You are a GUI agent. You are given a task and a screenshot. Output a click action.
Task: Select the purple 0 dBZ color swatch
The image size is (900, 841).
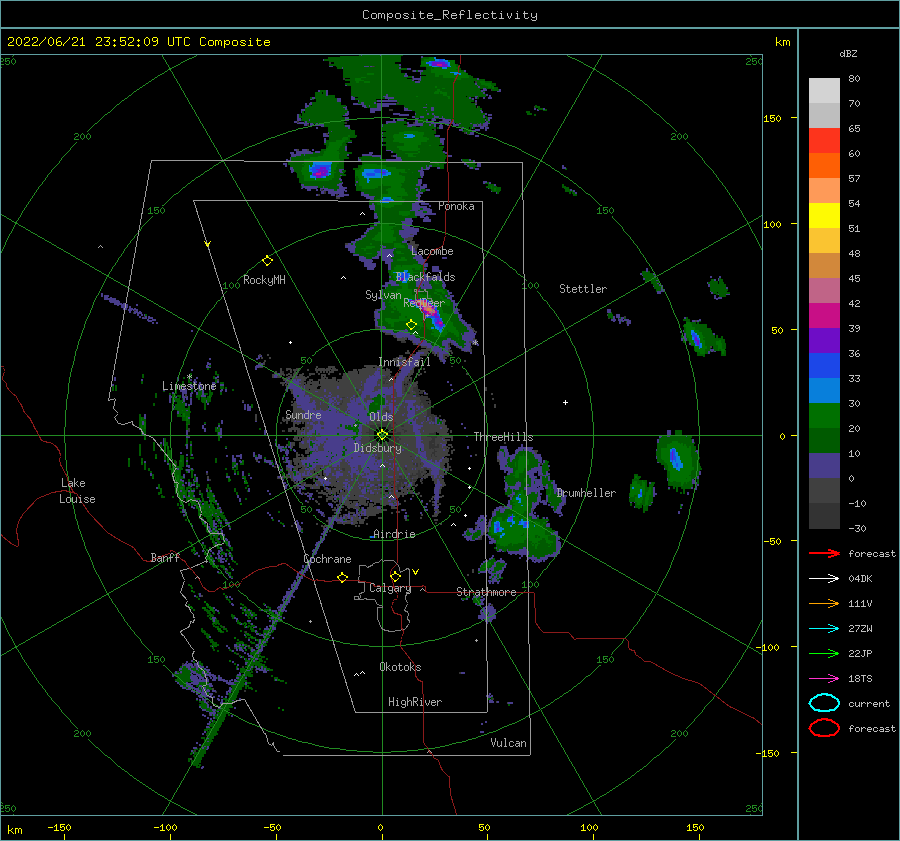click(824, 466)
